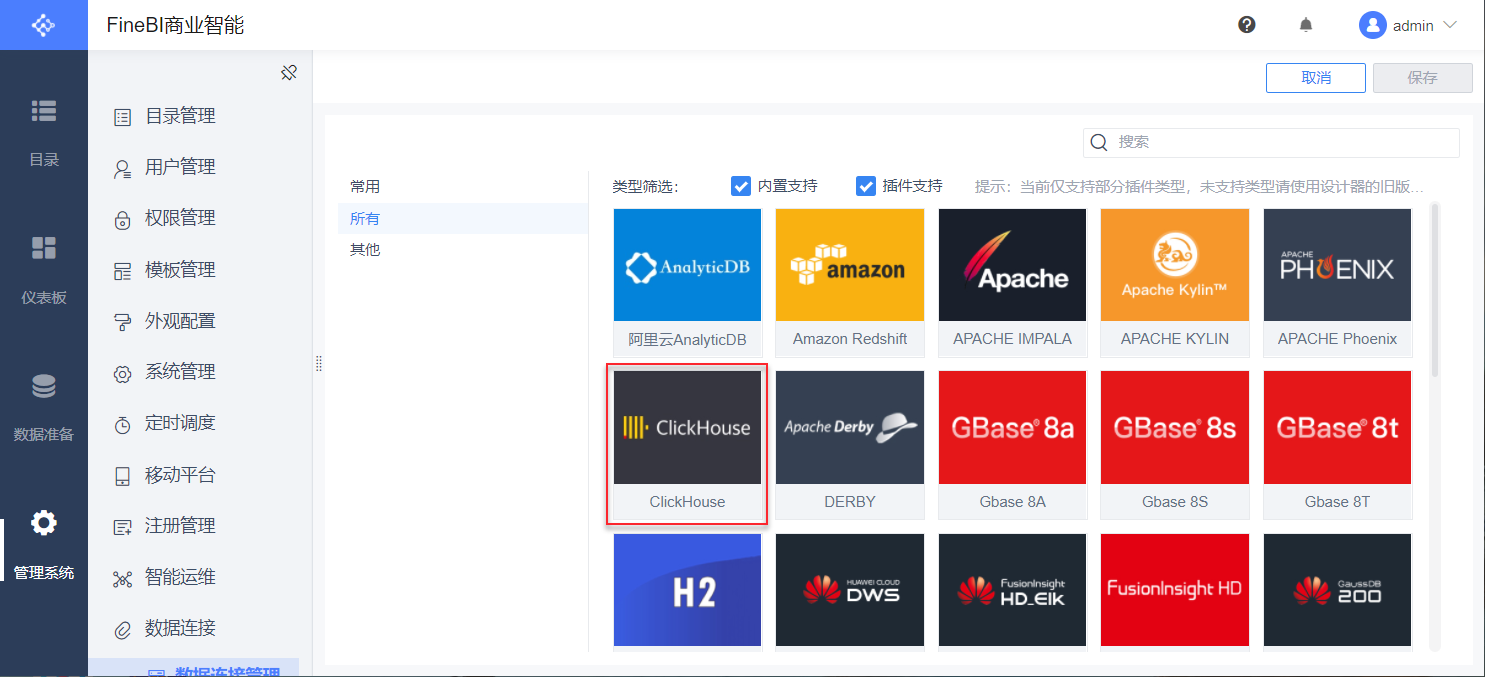Click the 移动平台 tablet icon
The image size is (1485, 677).
click(123, 476)
